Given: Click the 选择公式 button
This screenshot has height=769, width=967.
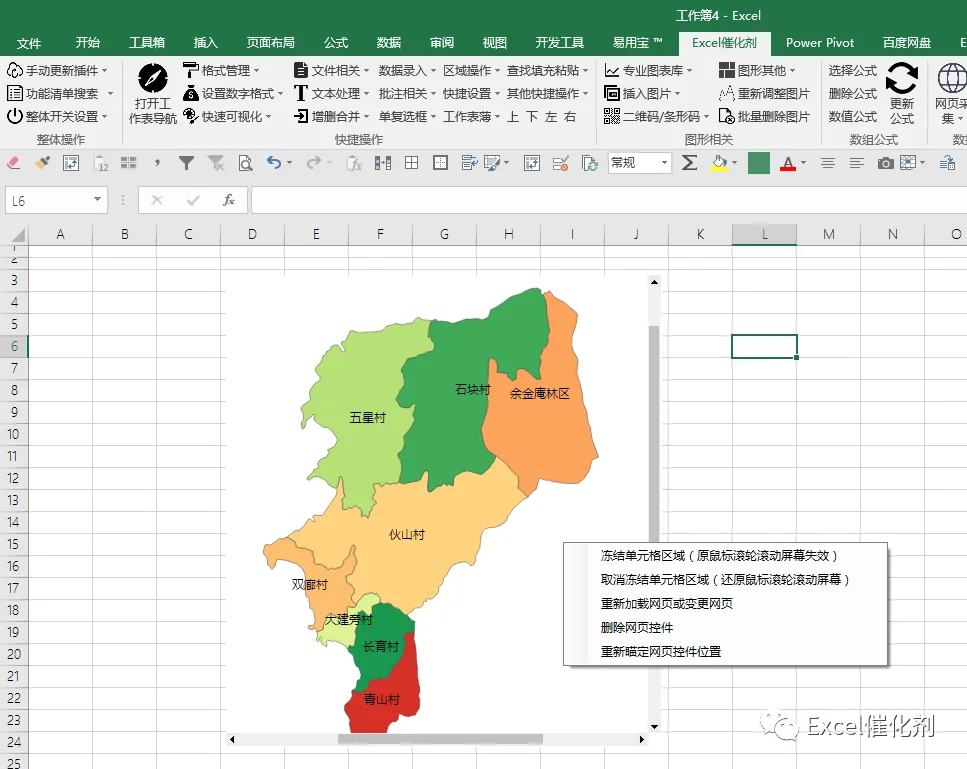Looking at the screenshot, I should pyautogui.click(x=852, y=71).
